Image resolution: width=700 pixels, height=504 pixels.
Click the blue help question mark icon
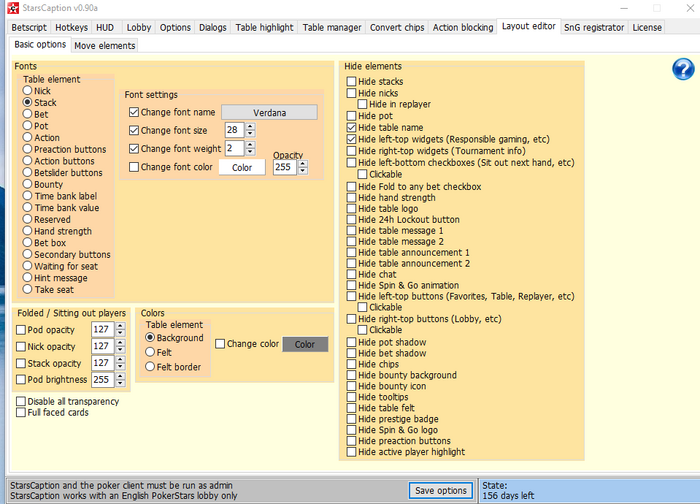point(684,69)
